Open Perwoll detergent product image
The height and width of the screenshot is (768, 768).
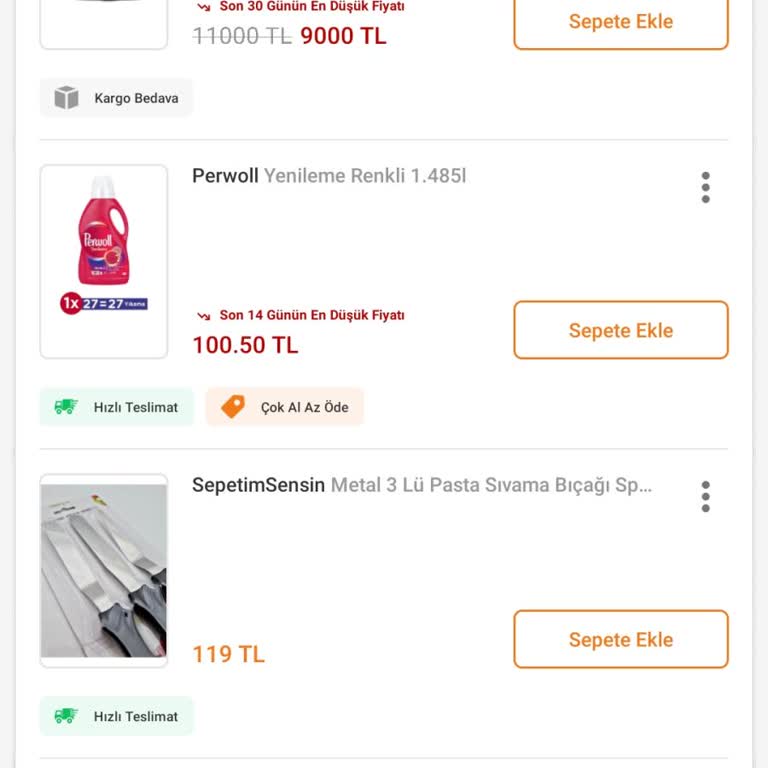click(104, 261)
